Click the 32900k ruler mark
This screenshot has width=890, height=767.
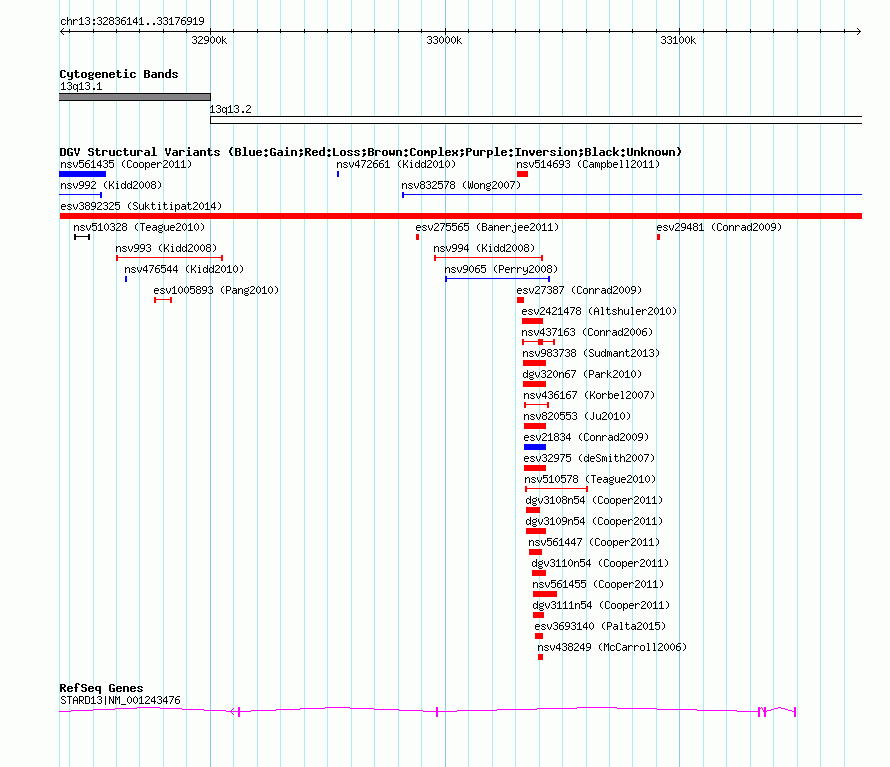[209, 40]
